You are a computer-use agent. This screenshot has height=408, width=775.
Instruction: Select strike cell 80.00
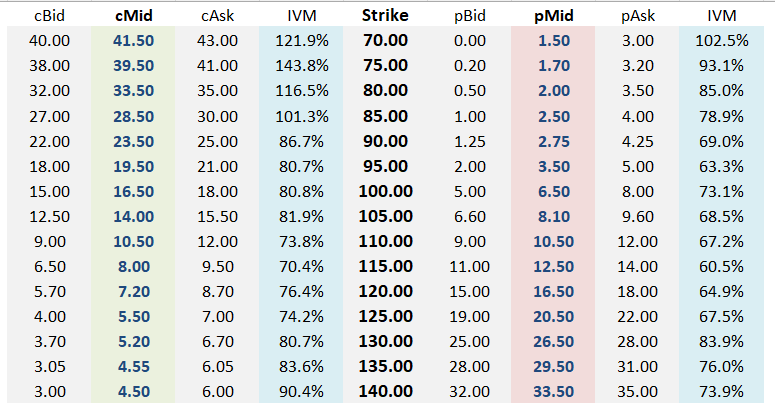click(x=386, y=91)
